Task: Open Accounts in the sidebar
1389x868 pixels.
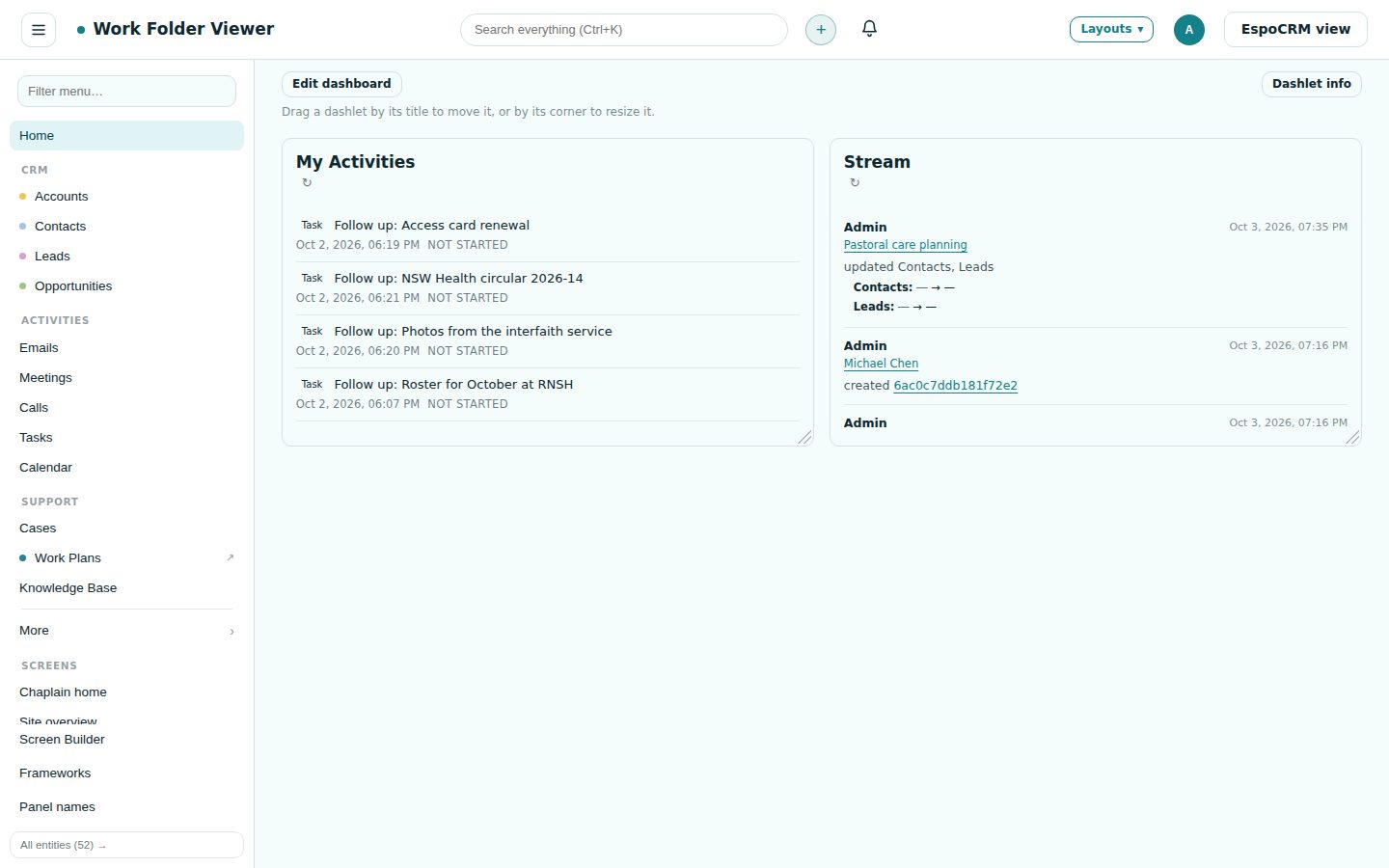Action: click(x=126, y=196)
